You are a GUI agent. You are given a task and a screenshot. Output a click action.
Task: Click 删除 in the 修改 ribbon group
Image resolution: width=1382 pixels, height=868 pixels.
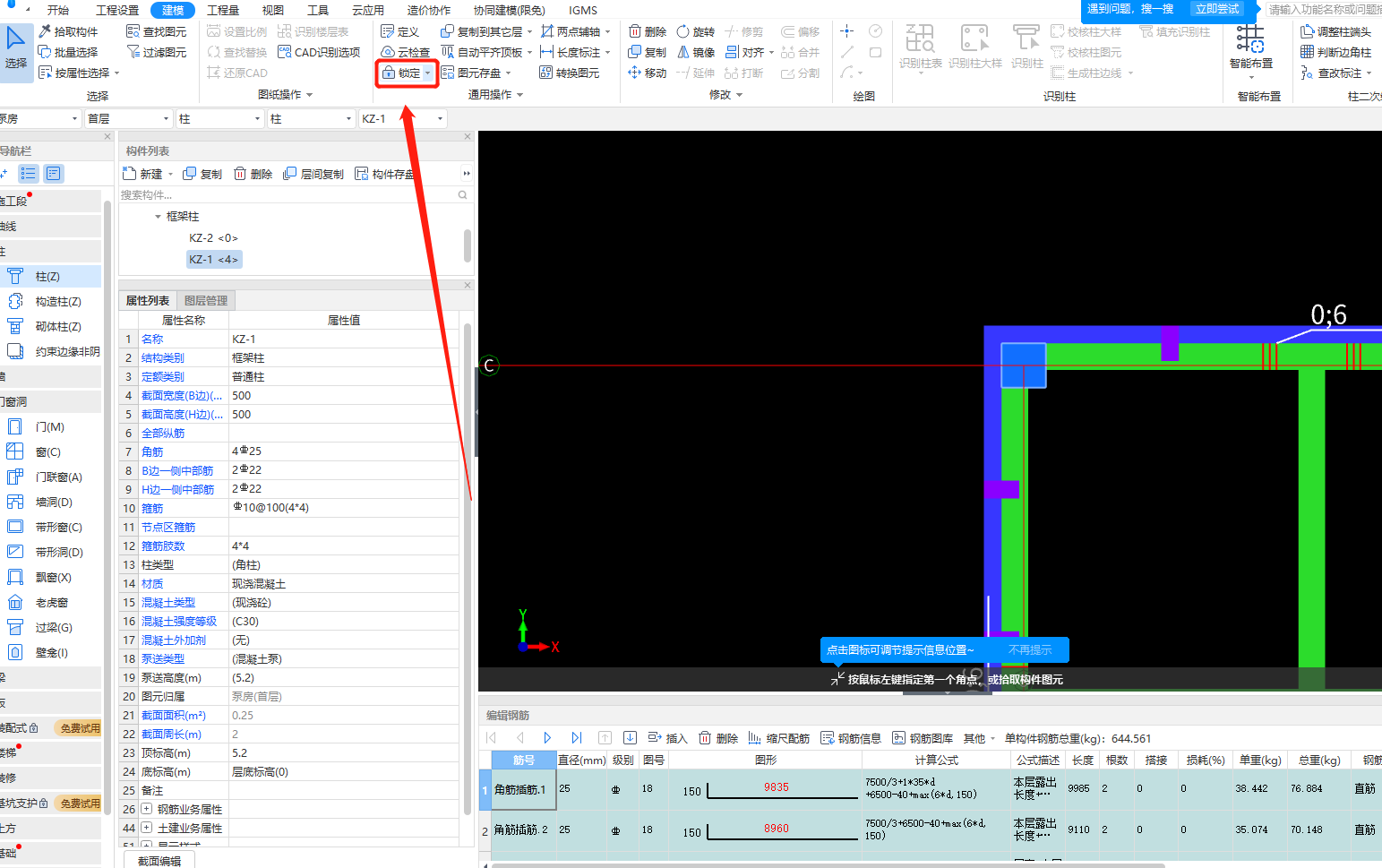647,31
